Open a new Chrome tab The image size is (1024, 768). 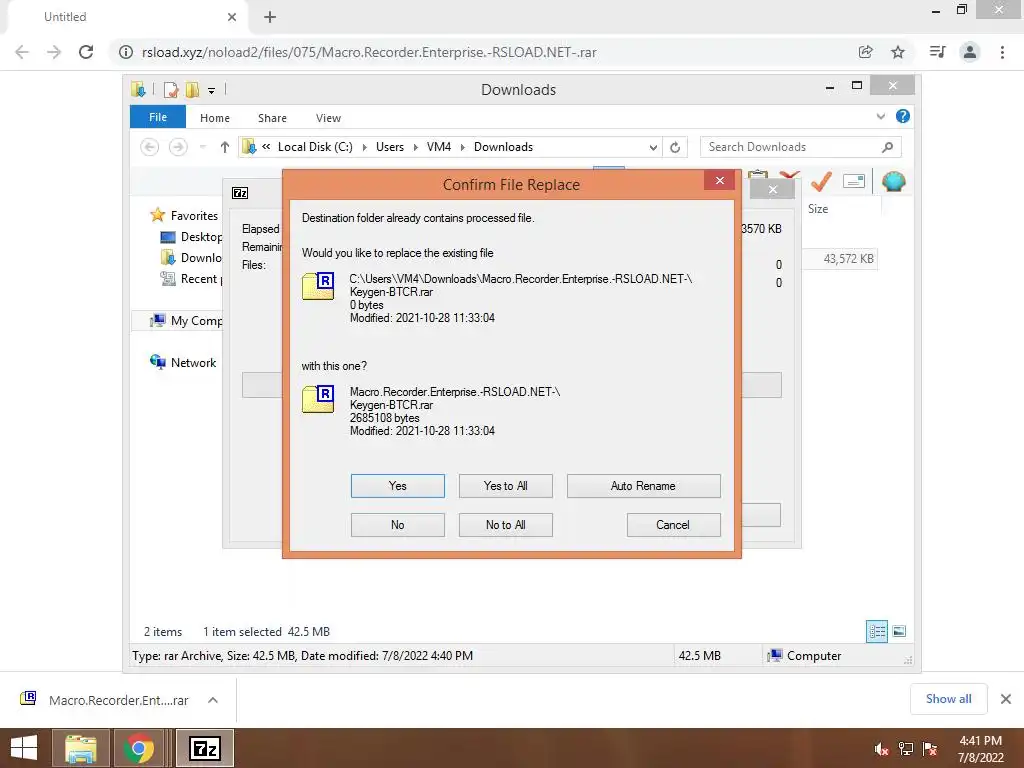coord(270,17)
